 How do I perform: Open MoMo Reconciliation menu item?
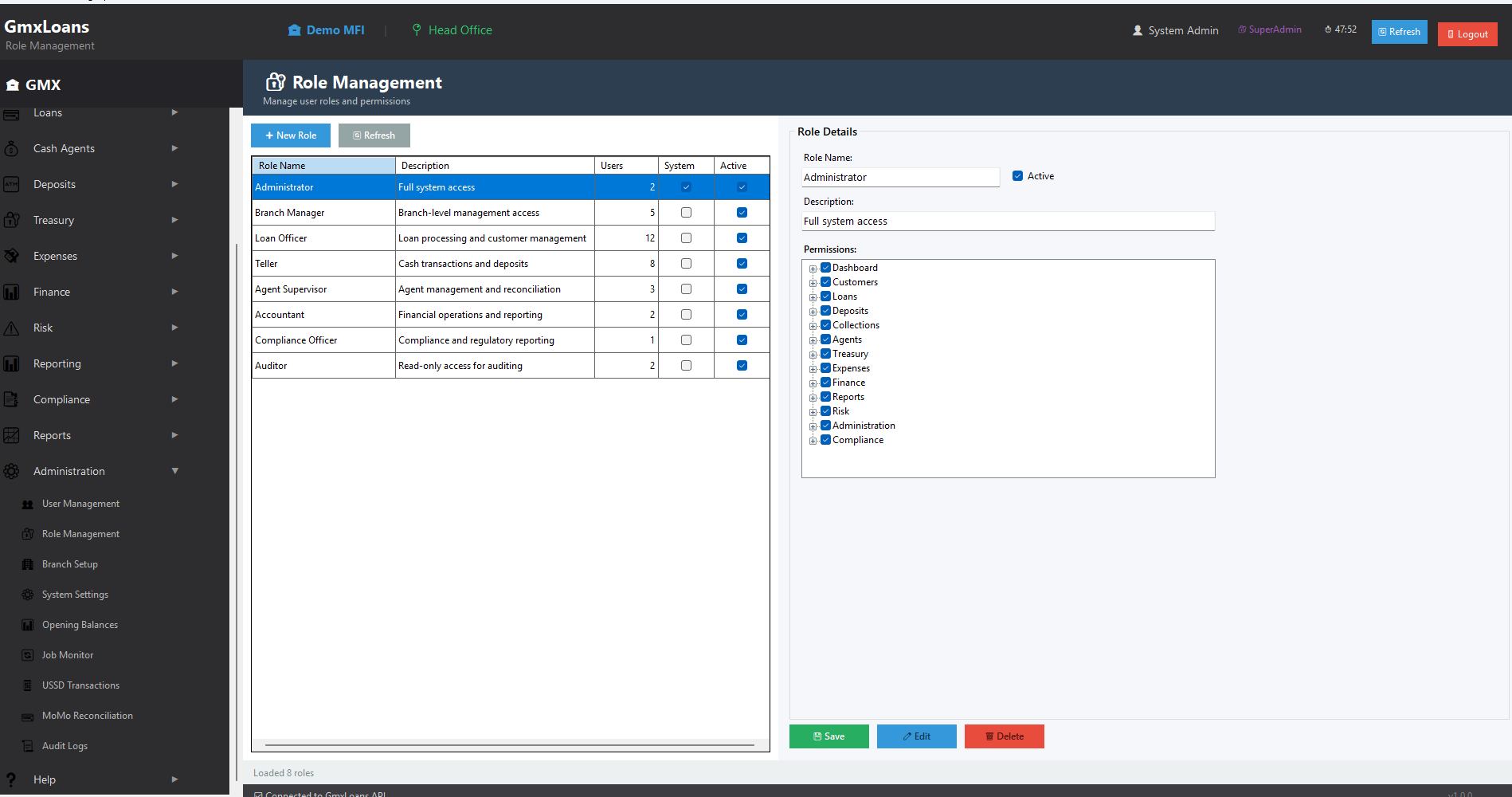pyautogui.click(x=88, y=716)
